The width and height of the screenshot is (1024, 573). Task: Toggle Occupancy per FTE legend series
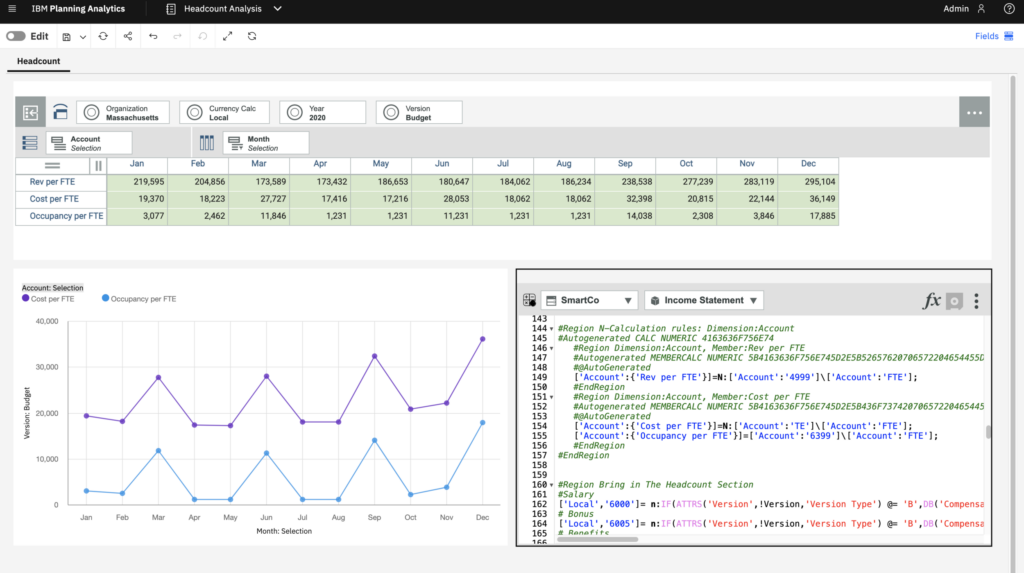point(138,299)
